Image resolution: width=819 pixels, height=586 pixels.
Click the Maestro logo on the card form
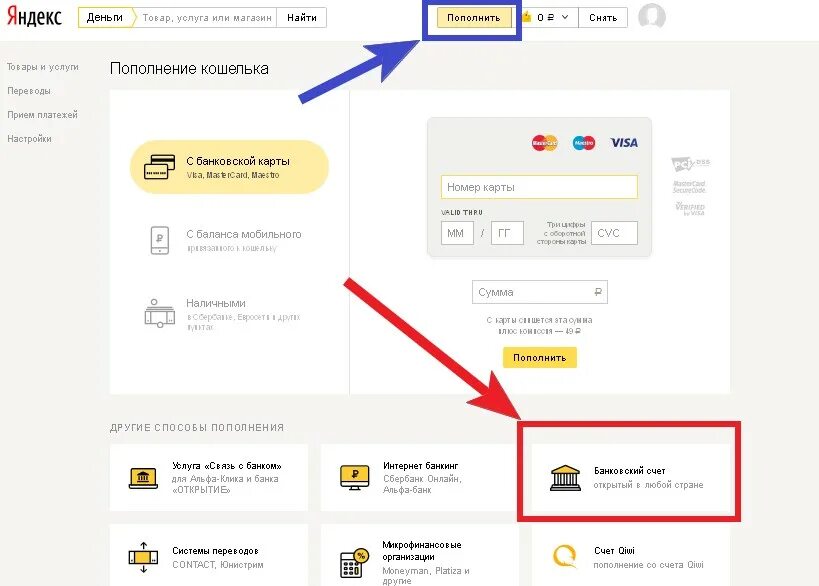583,143
